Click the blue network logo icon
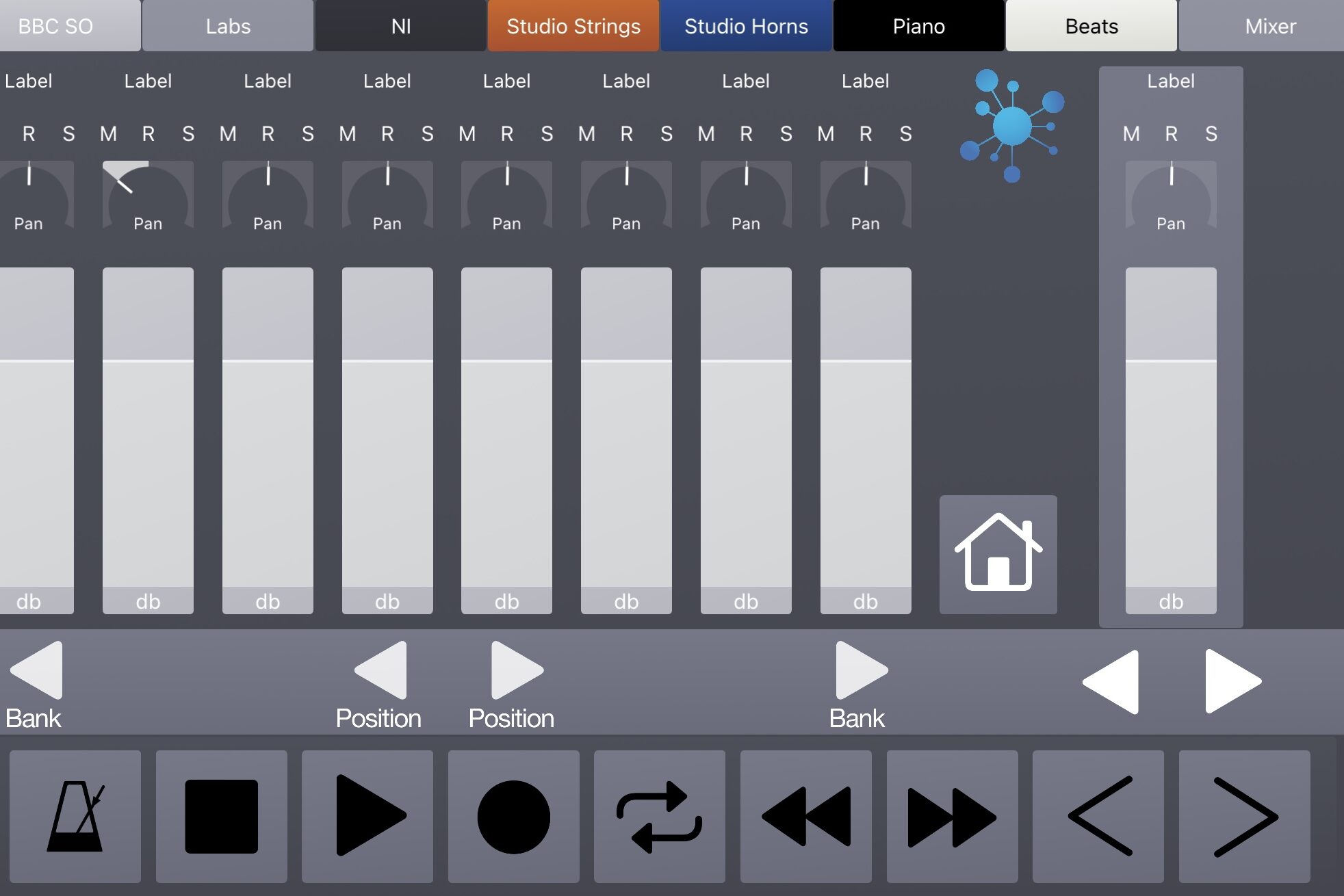The width and height of the screenshot is (1344, 896). tap(1011, 126)
